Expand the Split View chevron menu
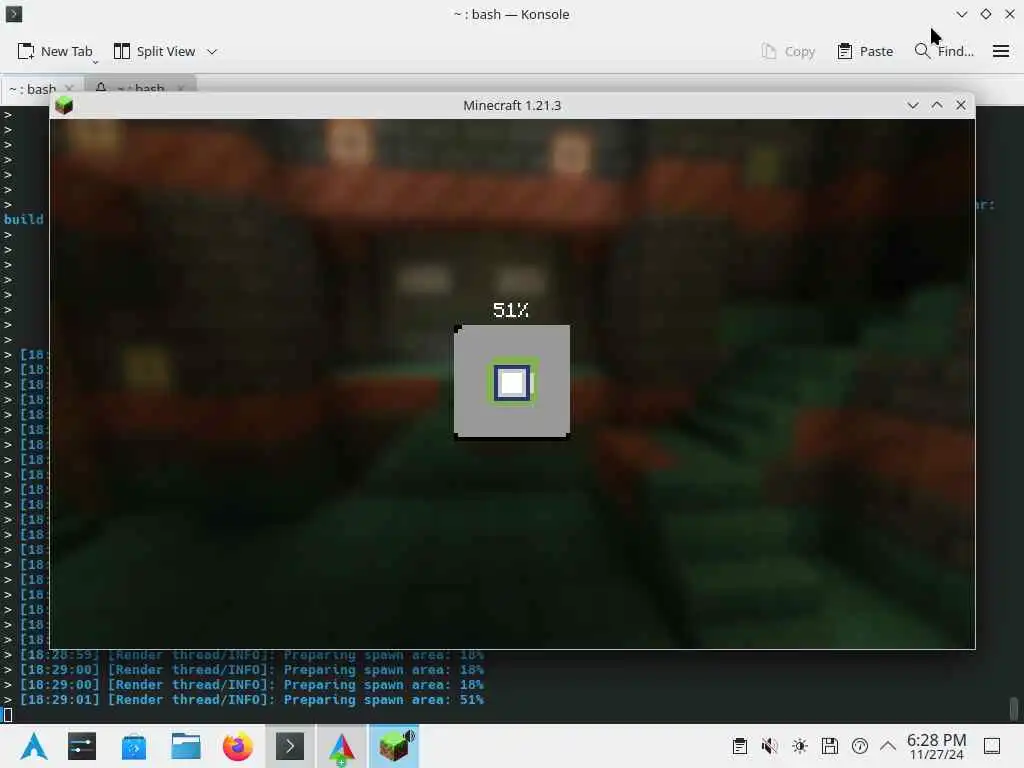1024x768 pixels. pos(212,51)
